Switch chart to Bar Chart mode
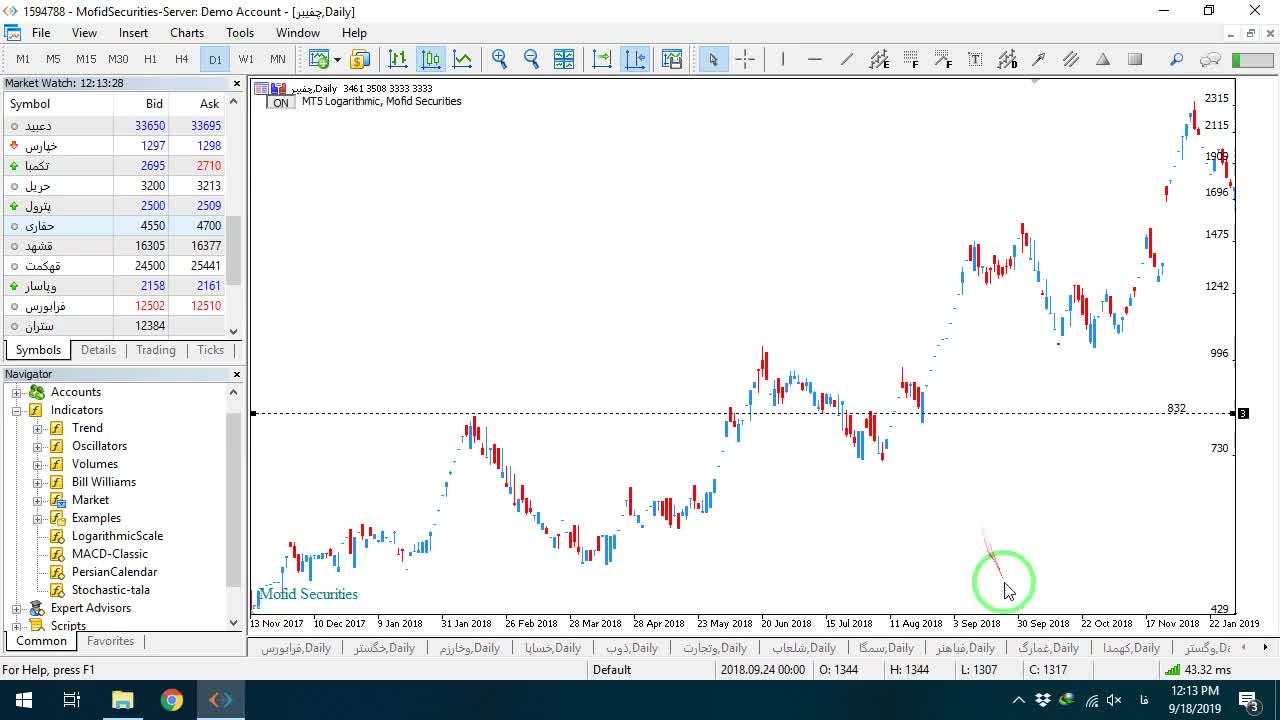The width and height of the screenshot is (1280, 720). [x=398, y=59]
